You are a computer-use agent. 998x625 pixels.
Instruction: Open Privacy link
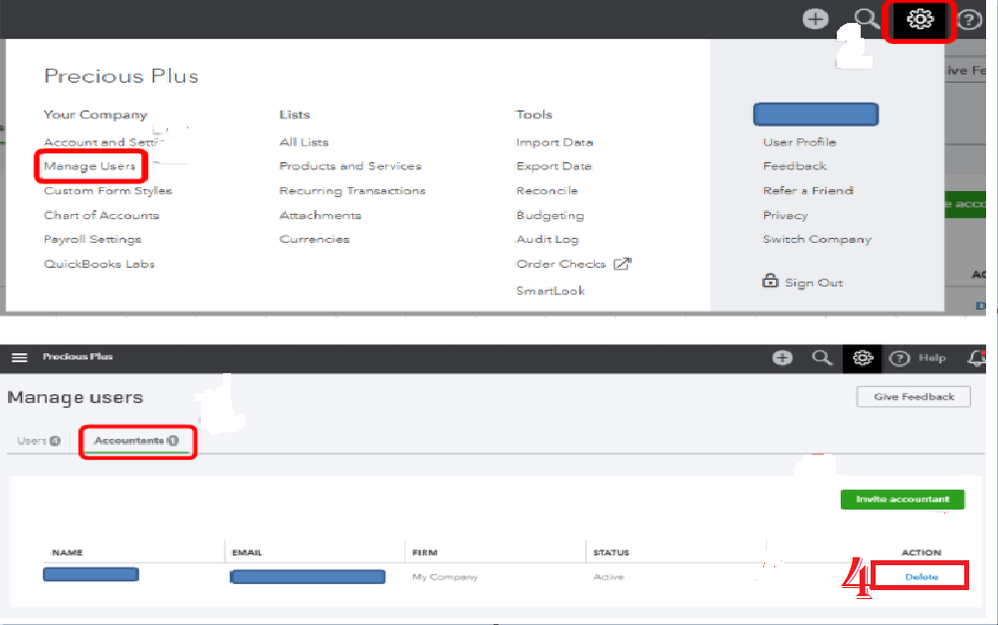pos(785,215)
